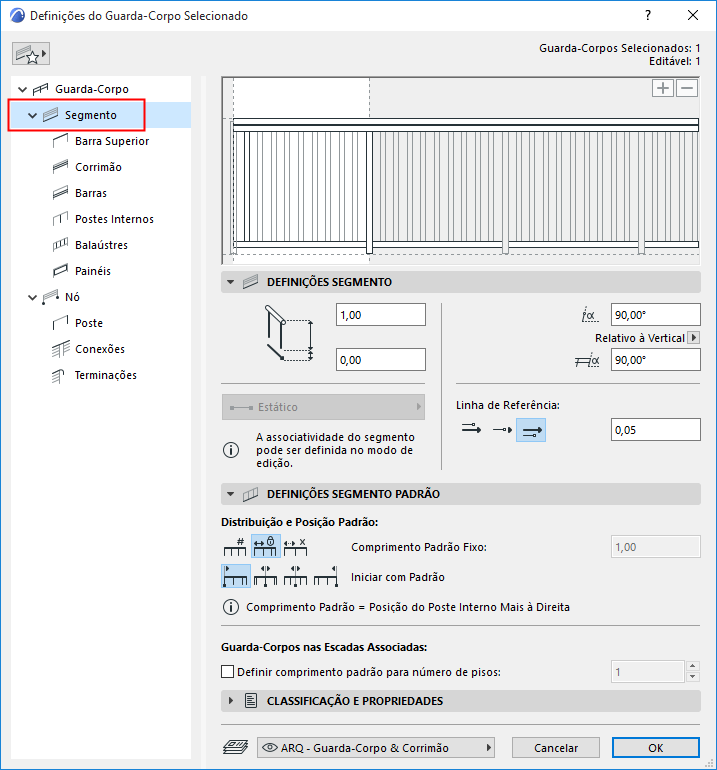
Task: Select end-aligned pattern position icon
Action: click(326, 576)
